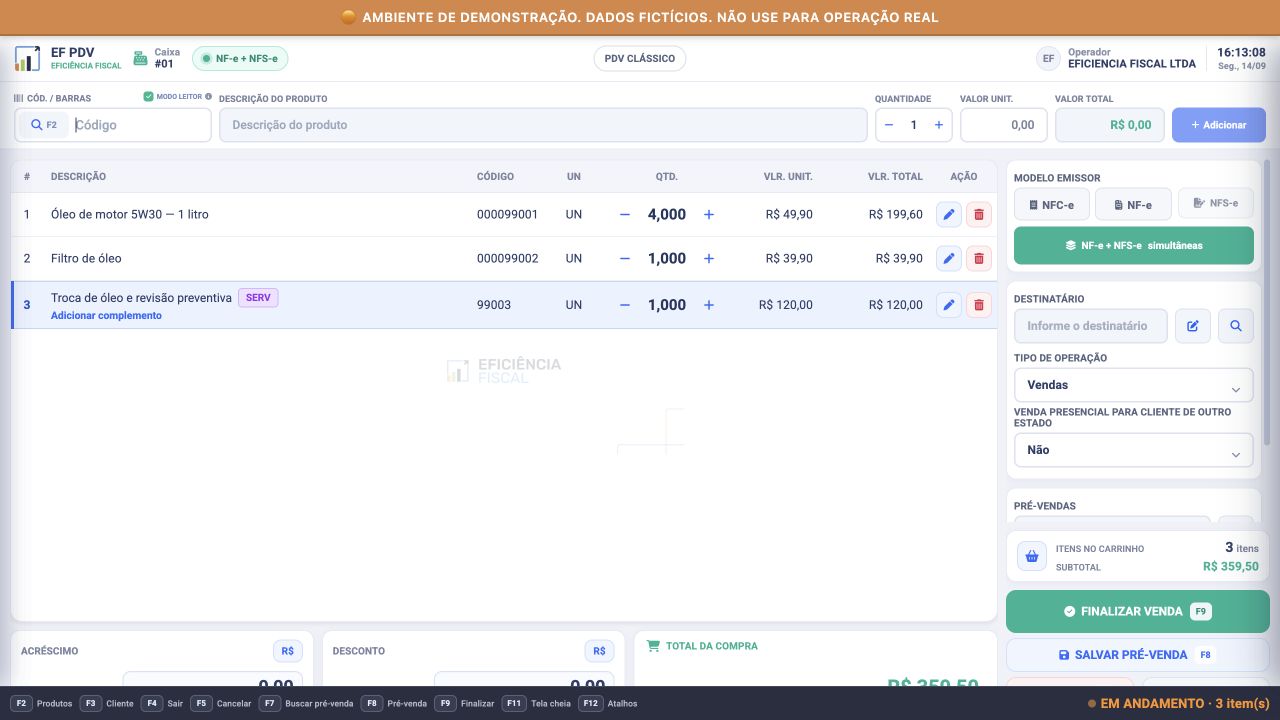Decrease quantity of Óleo de motor 5W30
Image resolution: width=1280 pixels, height=720 pixels.
[x=625, y=214]
